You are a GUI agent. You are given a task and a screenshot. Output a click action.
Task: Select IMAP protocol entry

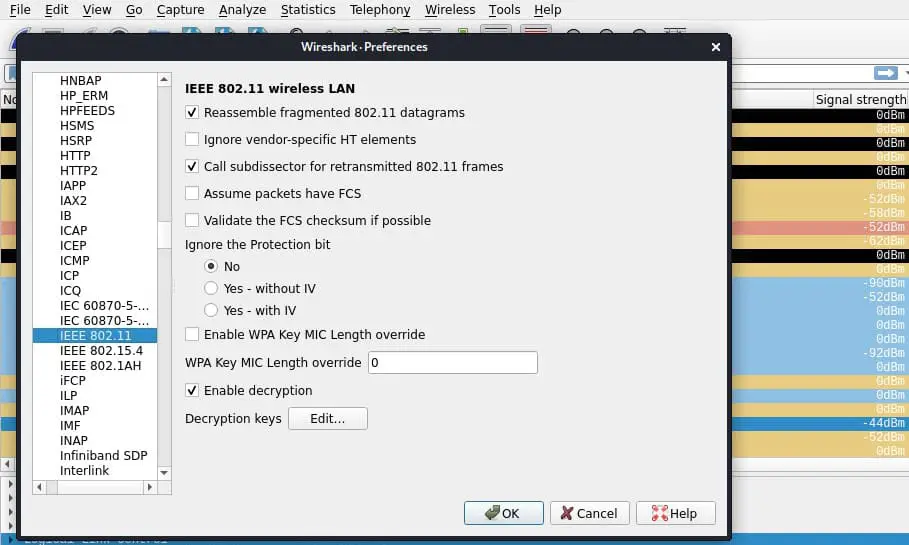[74, 411]
